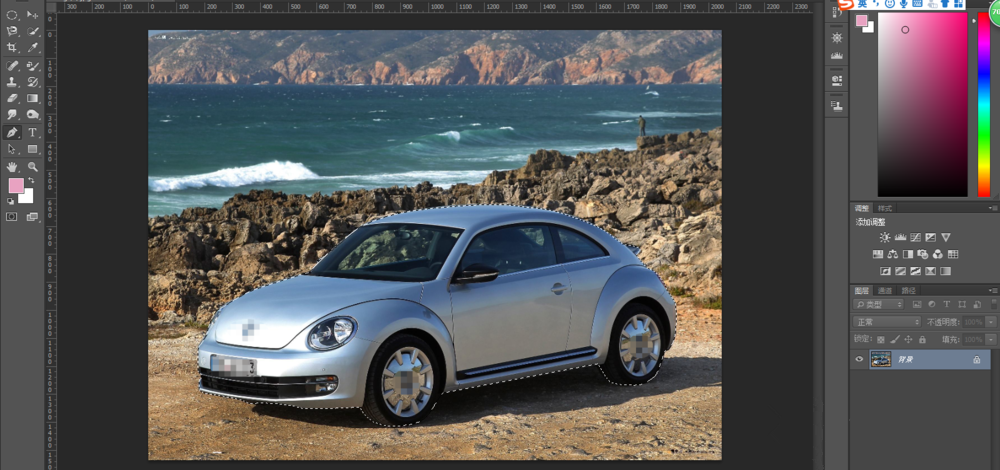The width and height of the screenshot is (1000, 470).
Task: Open the pink foreground color in toolbar
Action: [x=15, y=186]
